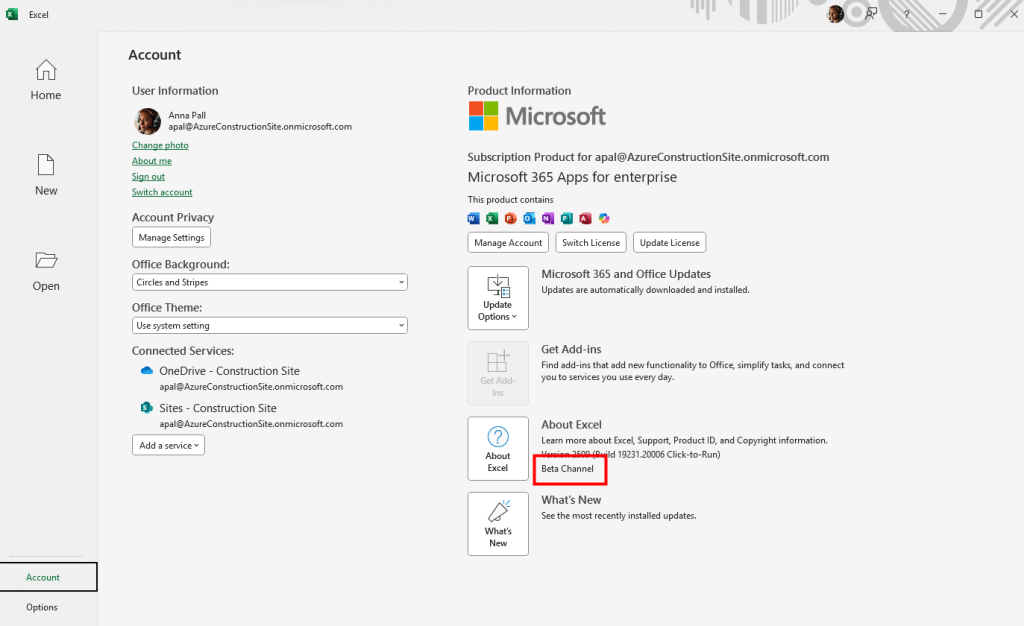Screen dimensions: 1024x626
Task: Click the Product Information heading
Action: point(519,91)
